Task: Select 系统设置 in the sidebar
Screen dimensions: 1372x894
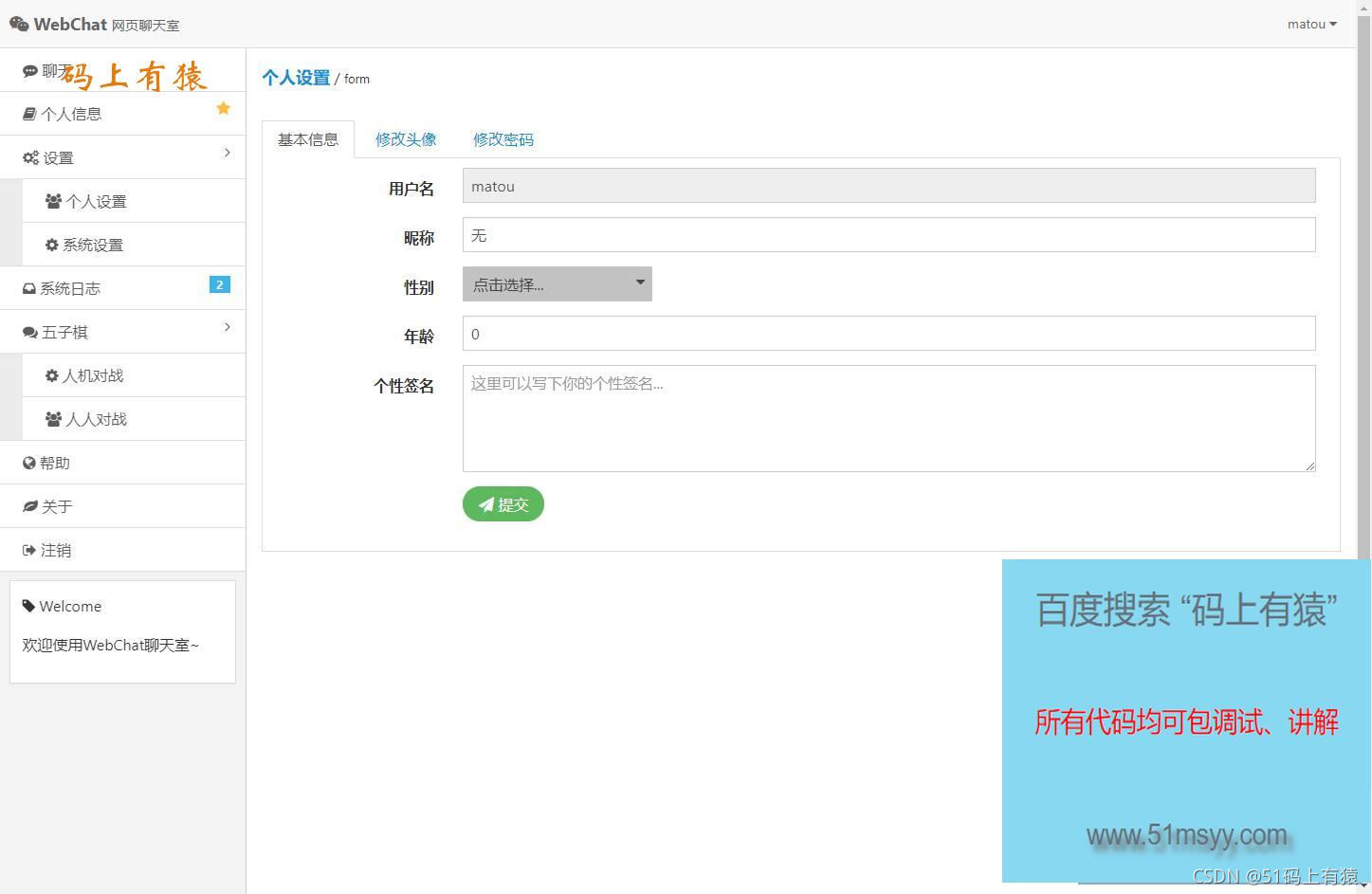Action: [134, 245]
